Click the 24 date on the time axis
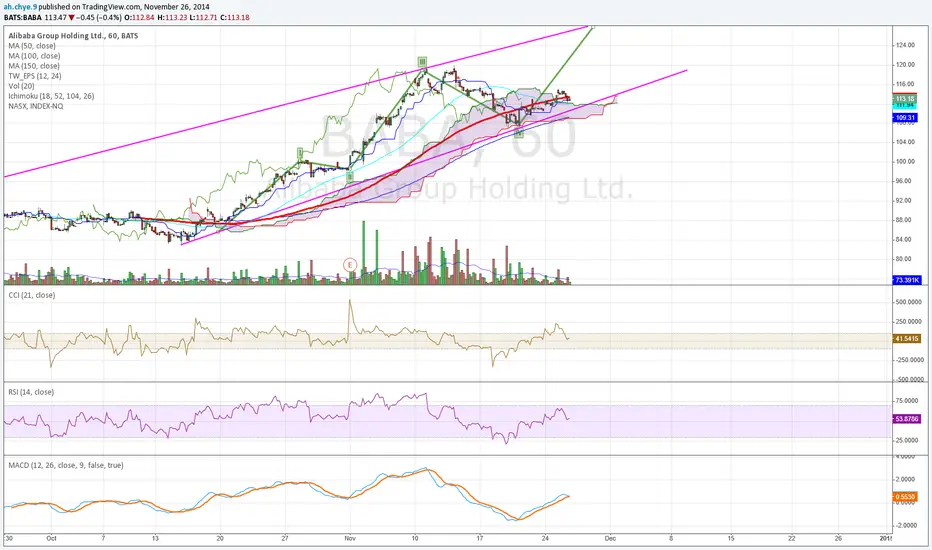Viewport: 932px width, 550px height. pyautogui.click(x=545, y=538)
